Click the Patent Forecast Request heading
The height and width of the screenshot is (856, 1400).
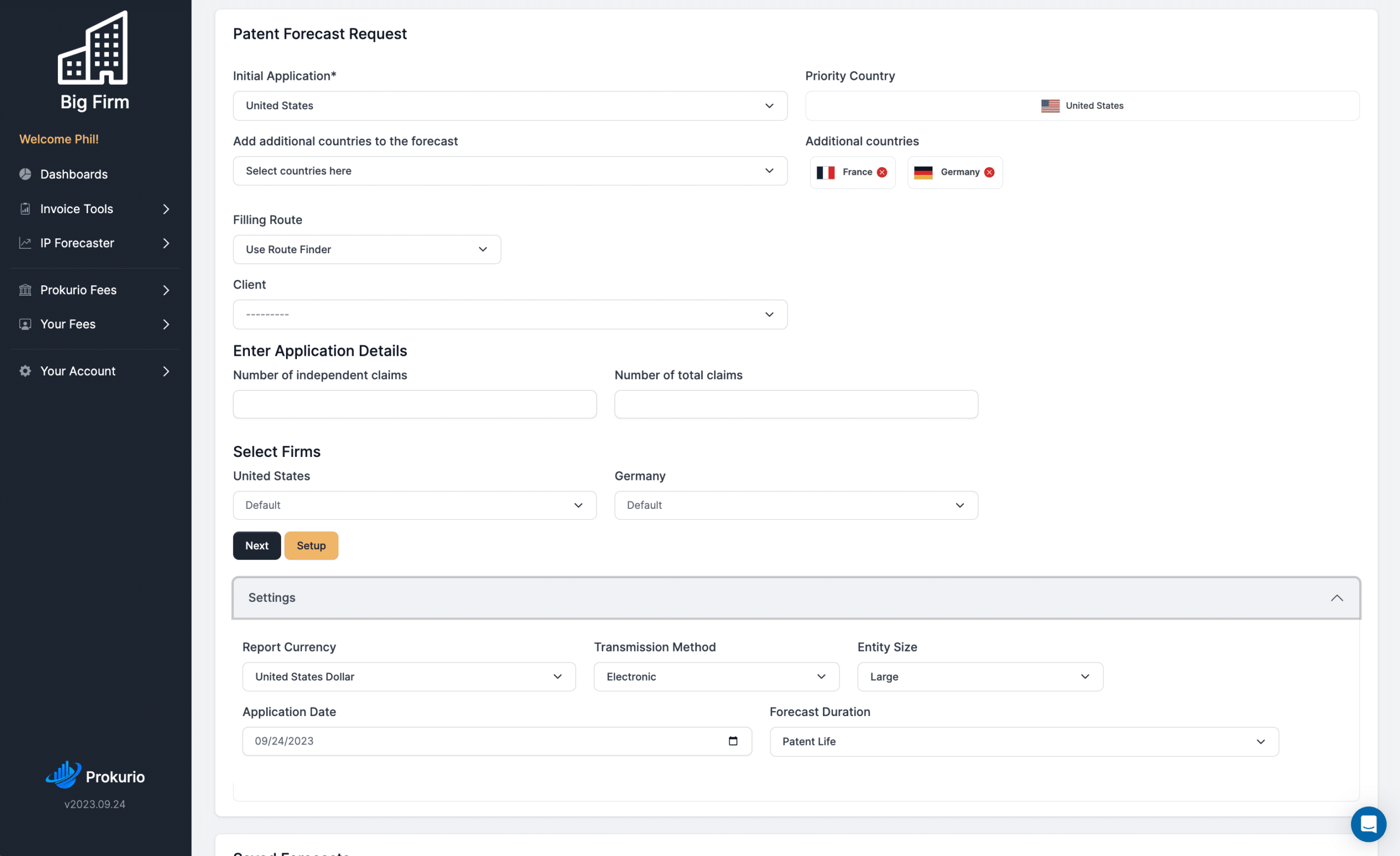point(319,33)
